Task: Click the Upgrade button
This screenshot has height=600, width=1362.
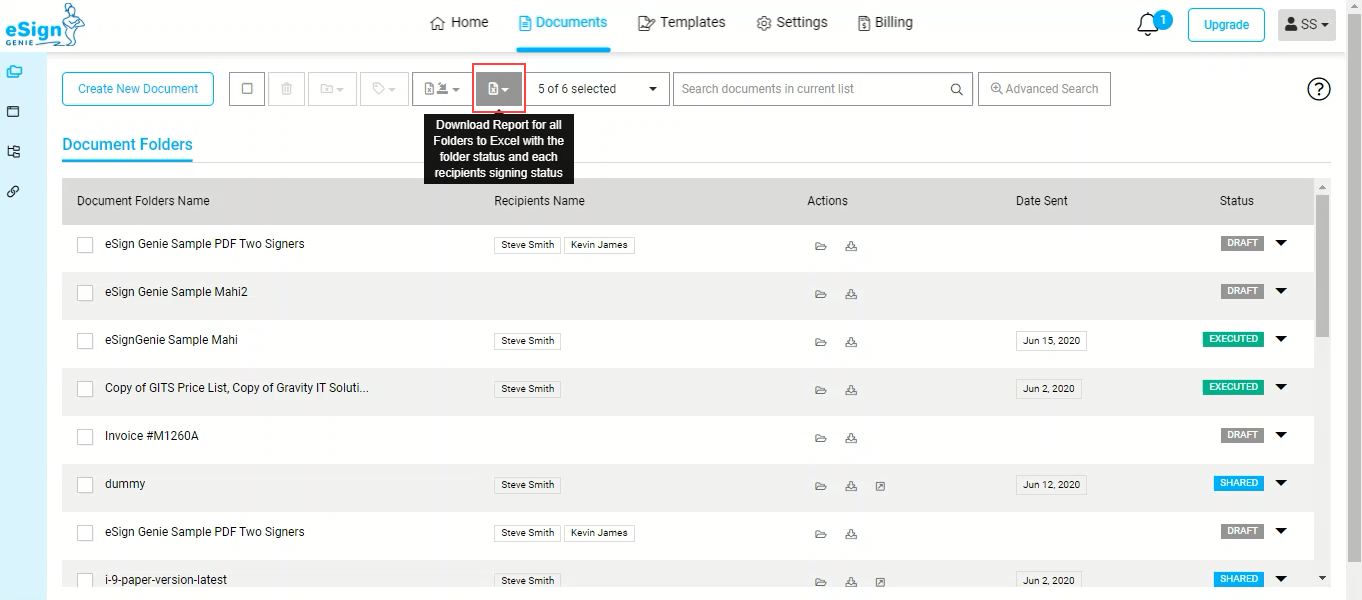Action: point(1226,25)
